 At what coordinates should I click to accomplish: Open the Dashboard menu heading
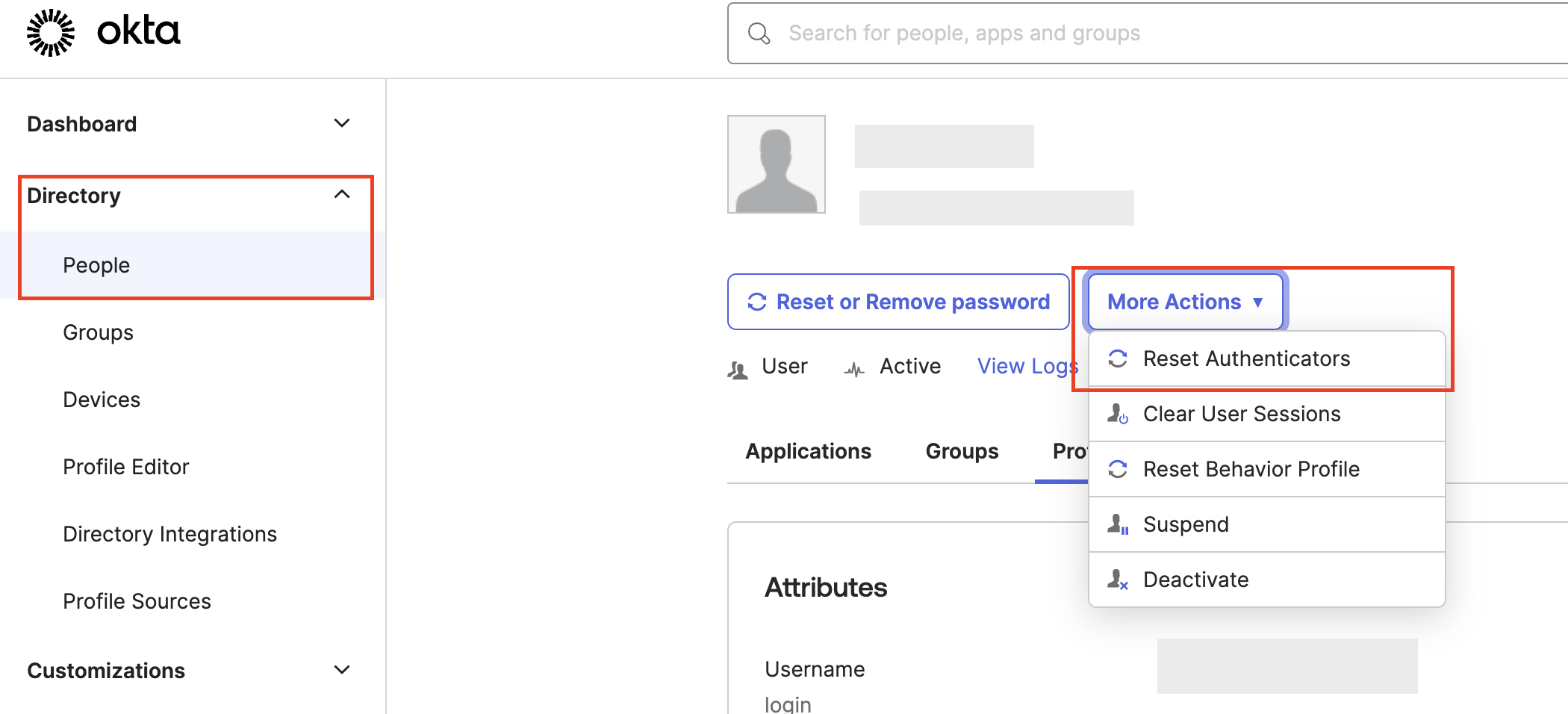82,124
